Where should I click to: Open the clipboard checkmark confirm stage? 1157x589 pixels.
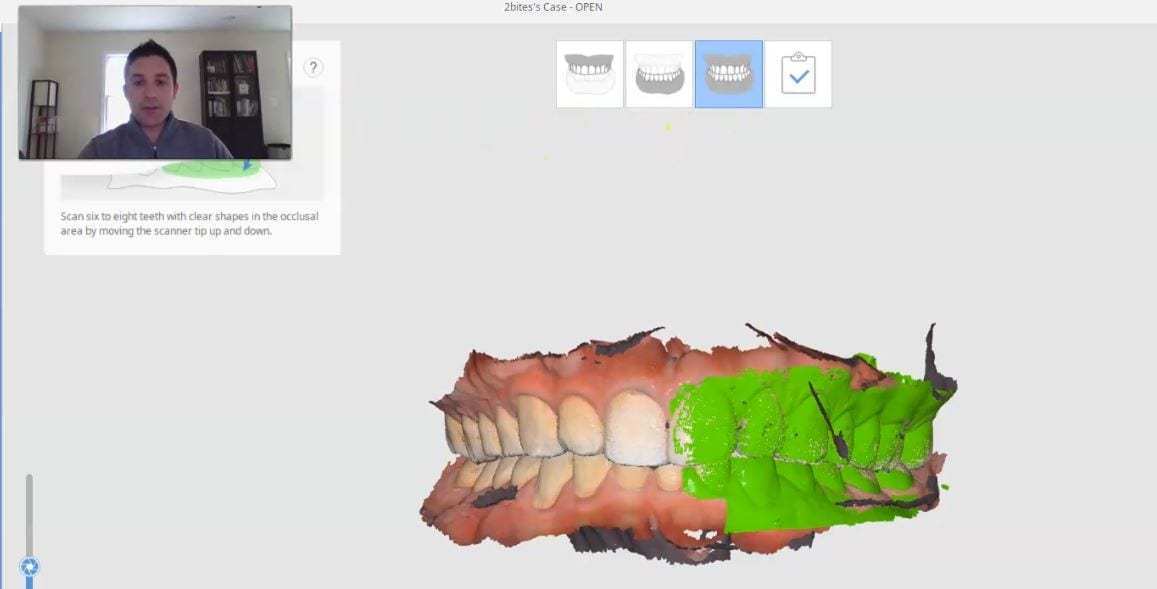[798, 74]
